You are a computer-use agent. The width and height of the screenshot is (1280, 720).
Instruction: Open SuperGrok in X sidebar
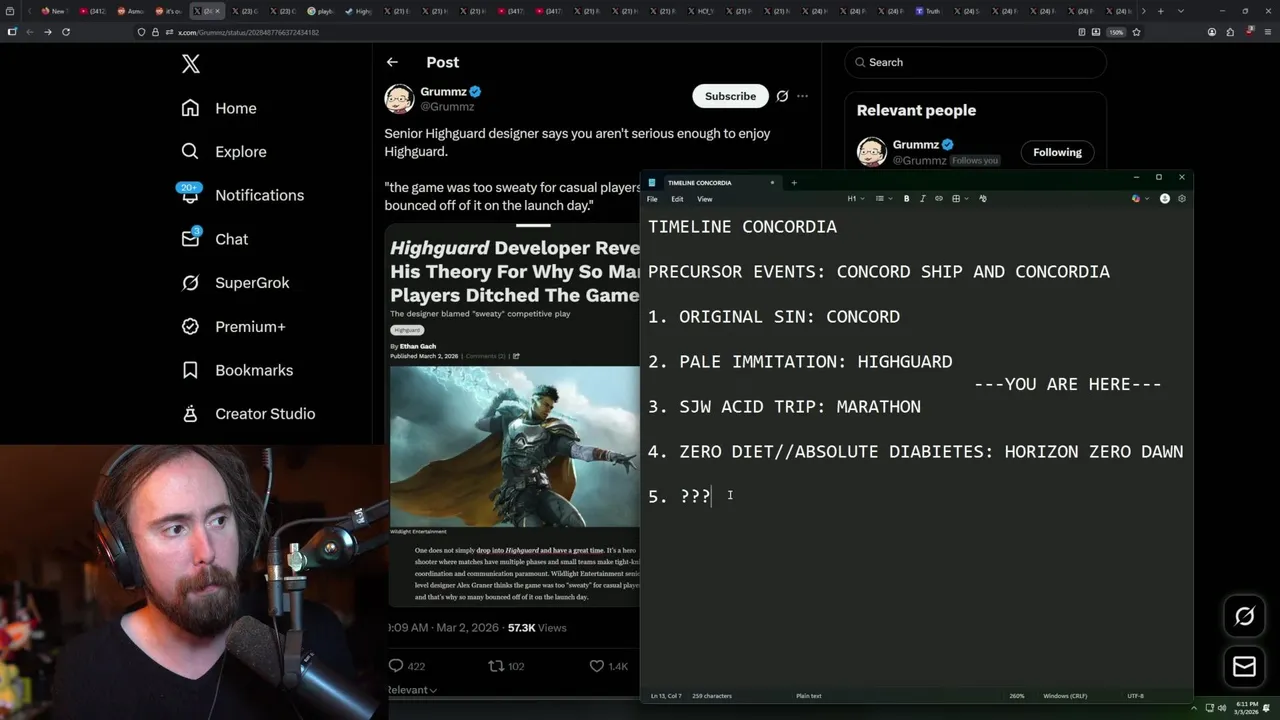[235, 283]
